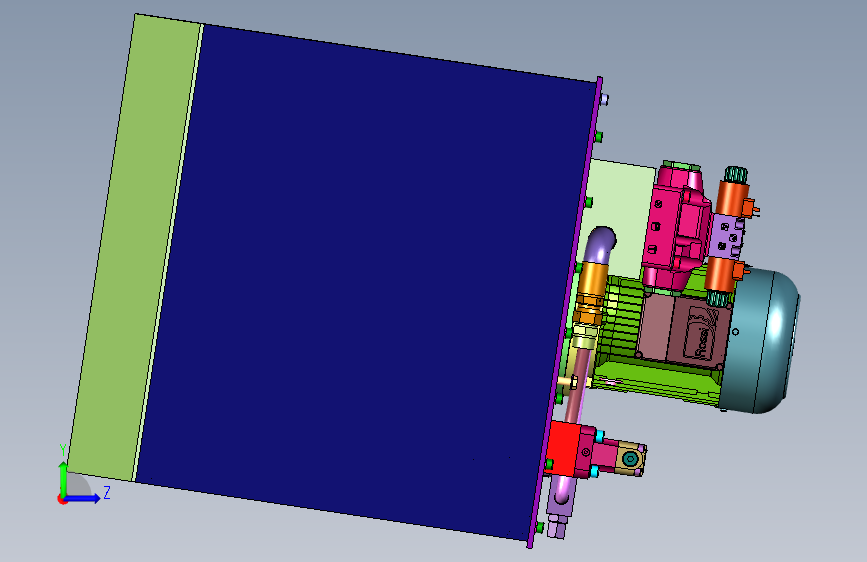Select the purple tank cover plate edge
867x562 pixels.
click(x=565, y=313)
